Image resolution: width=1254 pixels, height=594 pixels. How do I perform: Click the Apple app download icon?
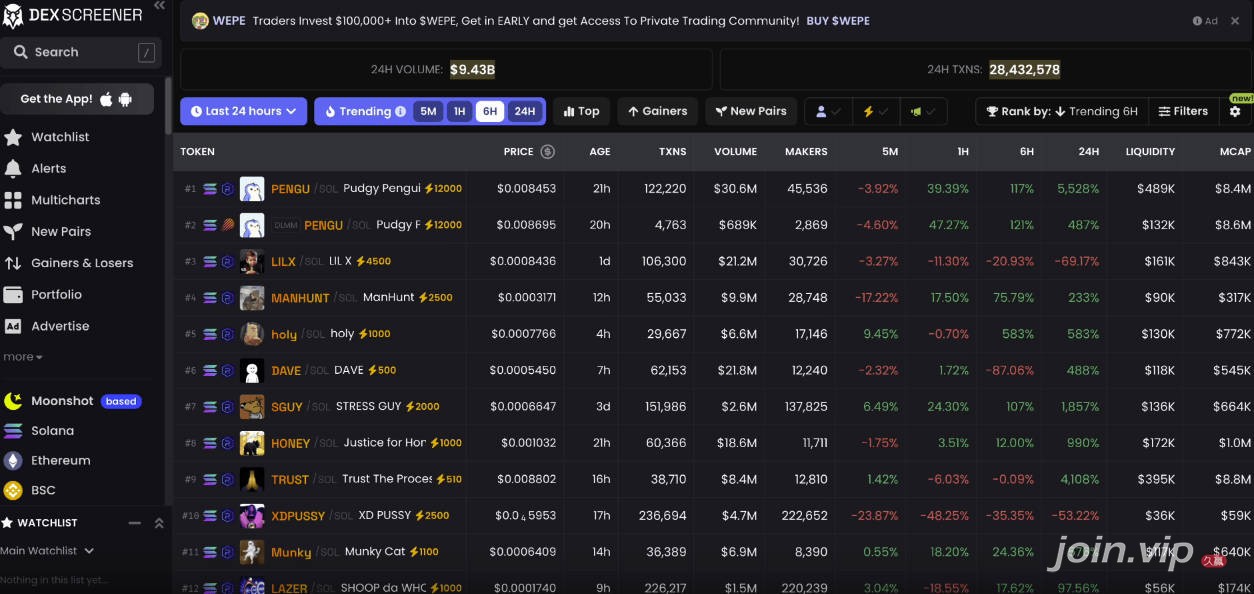106,99
